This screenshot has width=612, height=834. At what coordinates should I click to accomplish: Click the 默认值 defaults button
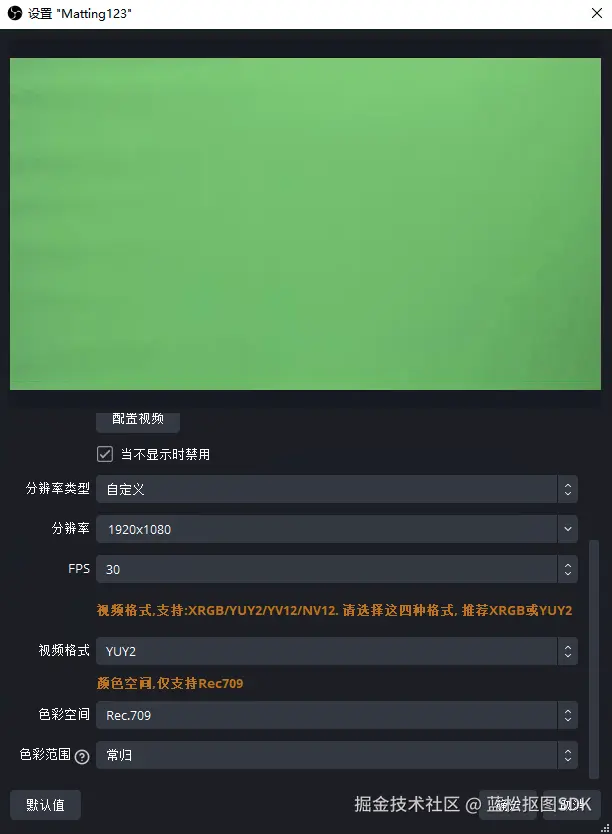45,805
